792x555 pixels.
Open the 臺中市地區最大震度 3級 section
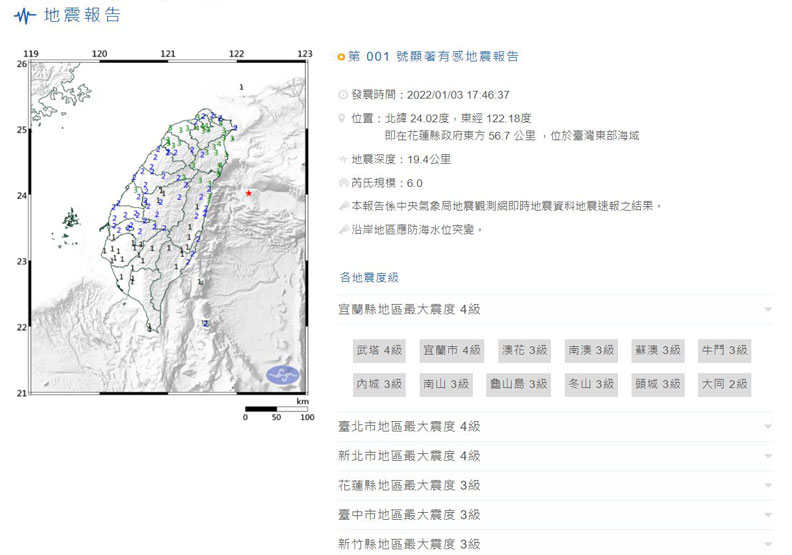coord(767,514)
